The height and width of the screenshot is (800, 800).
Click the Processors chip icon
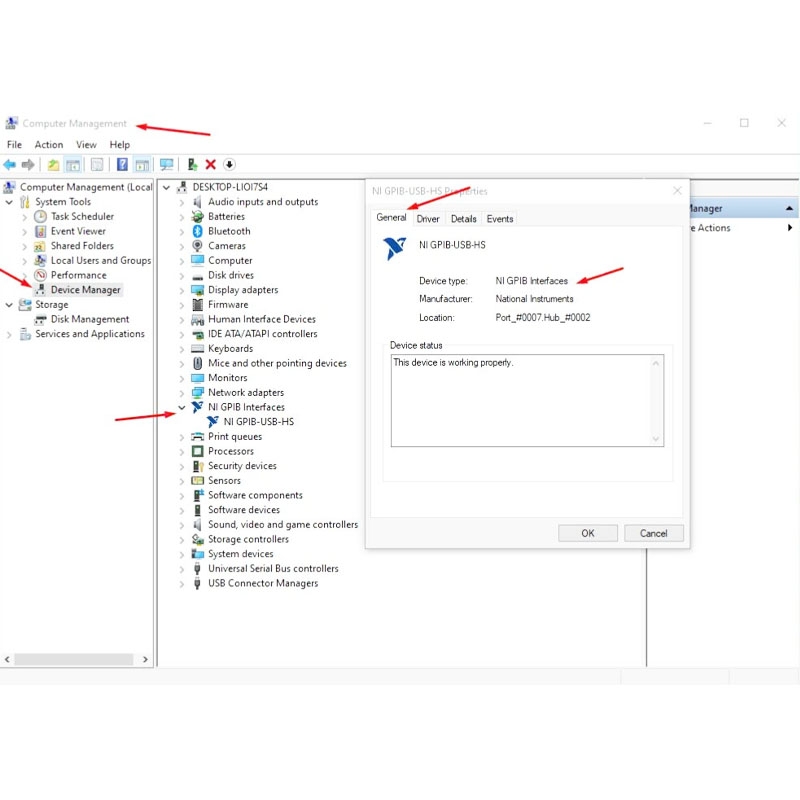click(x=197, y=452)
